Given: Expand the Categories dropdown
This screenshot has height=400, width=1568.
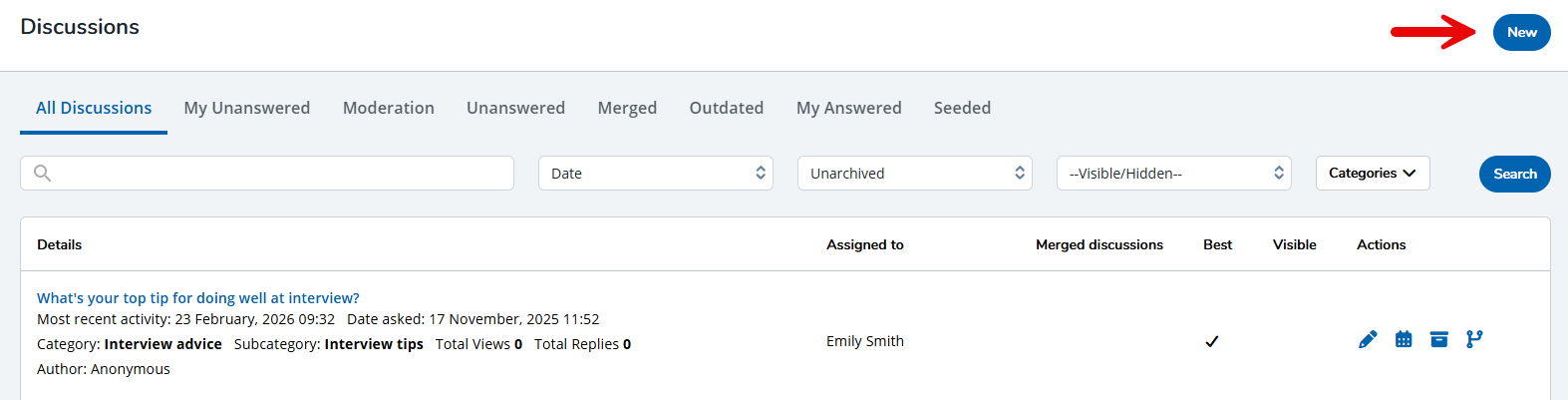Looking at the screenshot, I should [1372, 174].
